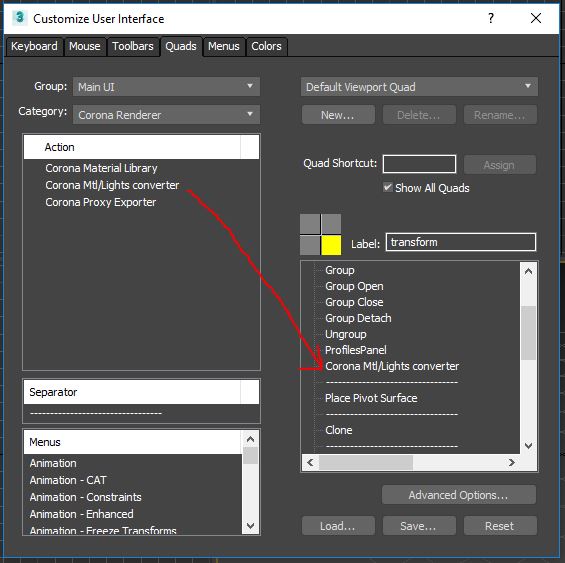Click the Assign button
Image resolution: width=565 pixels, height=563 pixels.
[499, 165]
